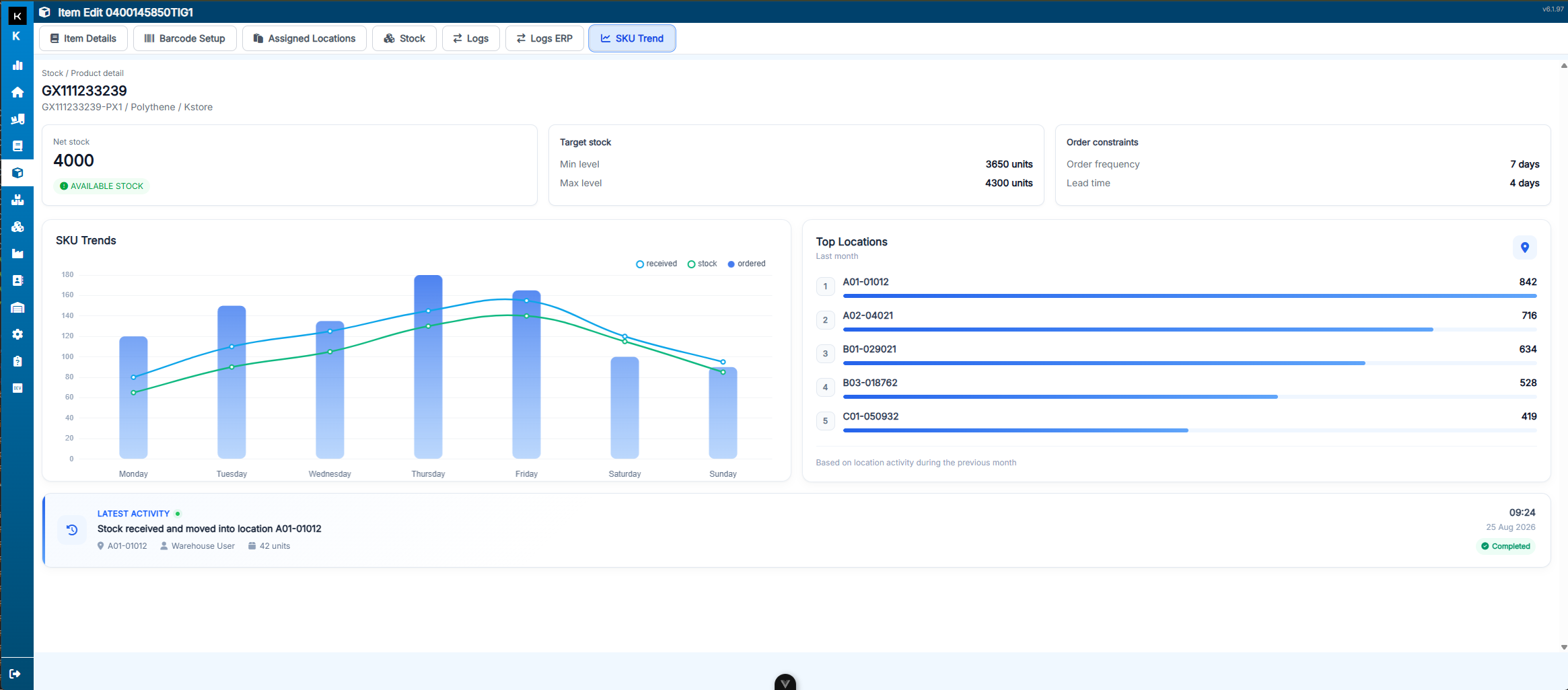Open the factory sidebar icon
This screenshot has width=1568, height=690.
coord(17,254)
